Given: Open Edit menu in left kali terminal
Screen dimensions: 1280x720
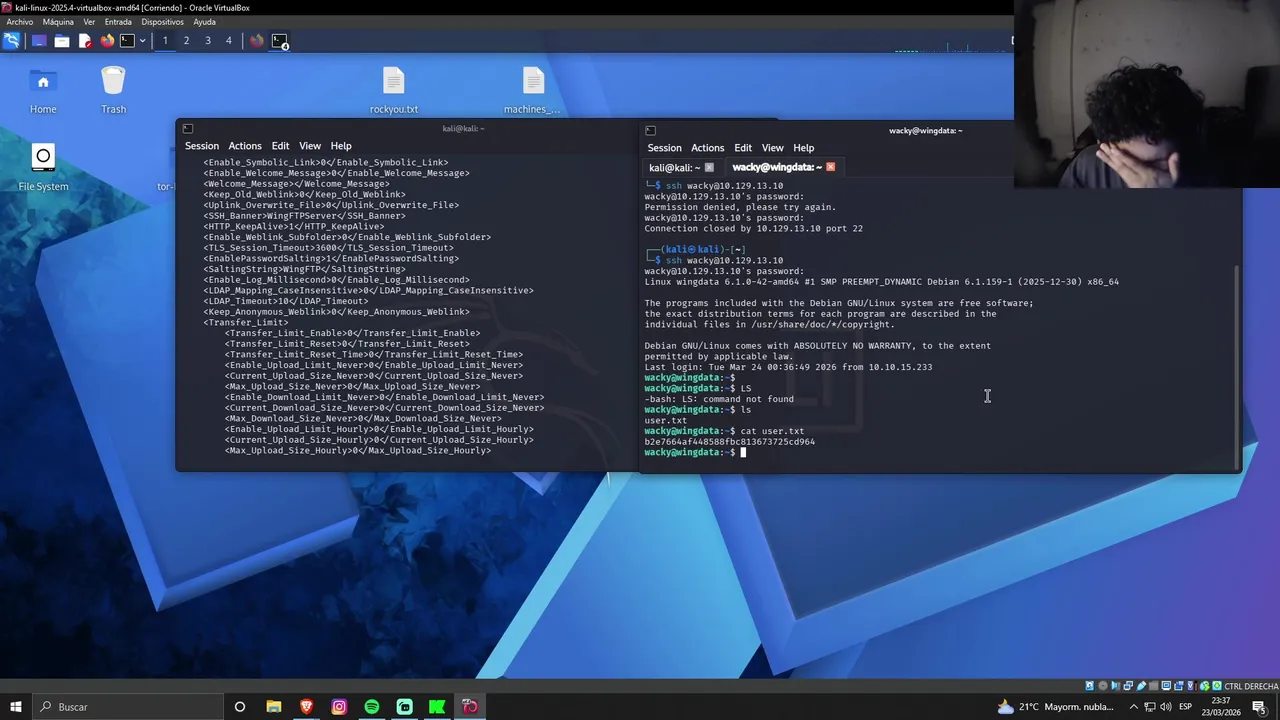Looking at the screenshot, I should pos(280,146).
